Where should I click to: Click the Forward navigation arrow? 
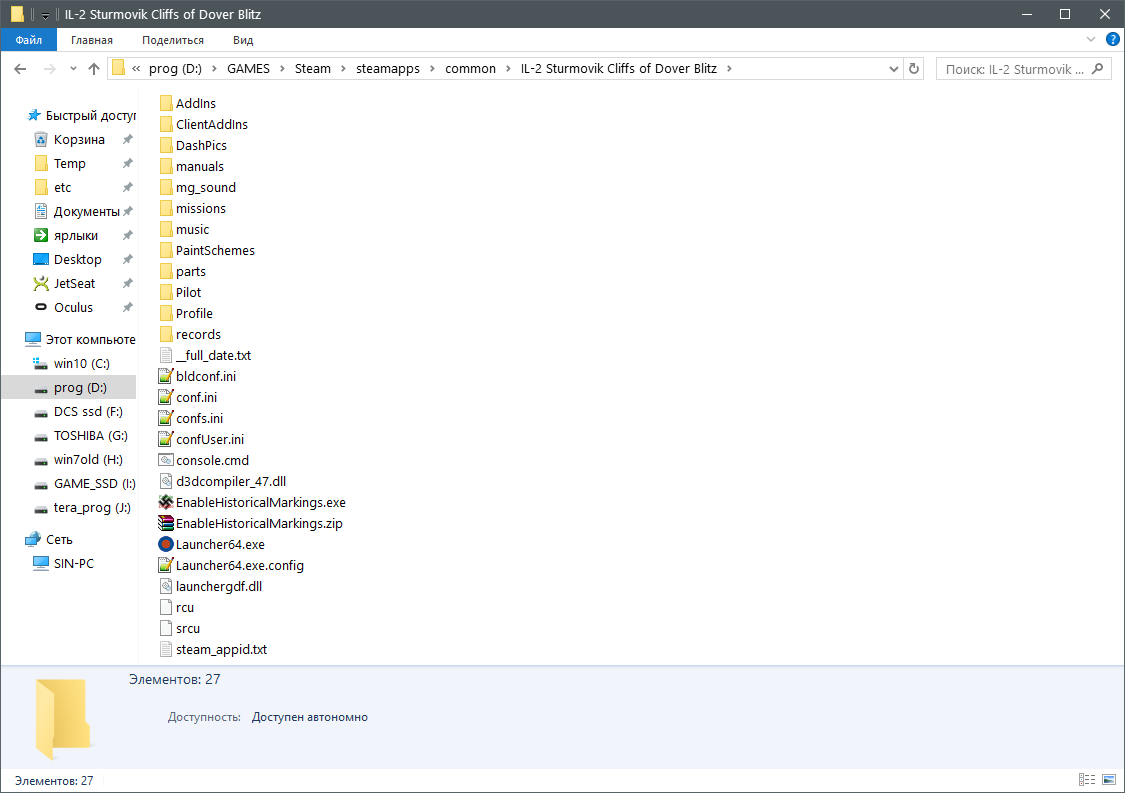pyautogui.click(x=50, y=69)
